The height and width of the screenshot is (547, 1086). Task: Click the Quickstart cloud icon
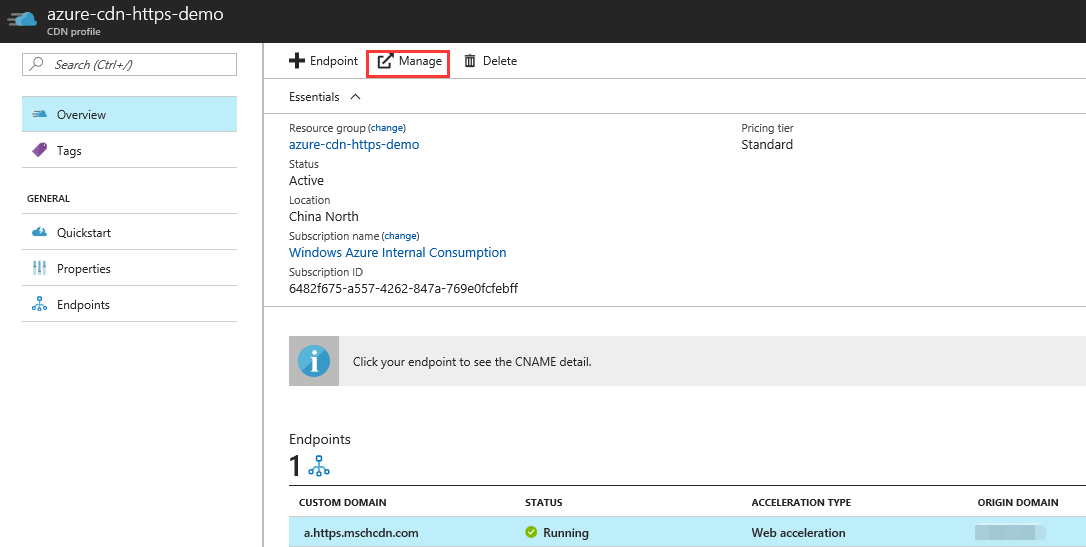pyautogui.click(x=40, y=233)
